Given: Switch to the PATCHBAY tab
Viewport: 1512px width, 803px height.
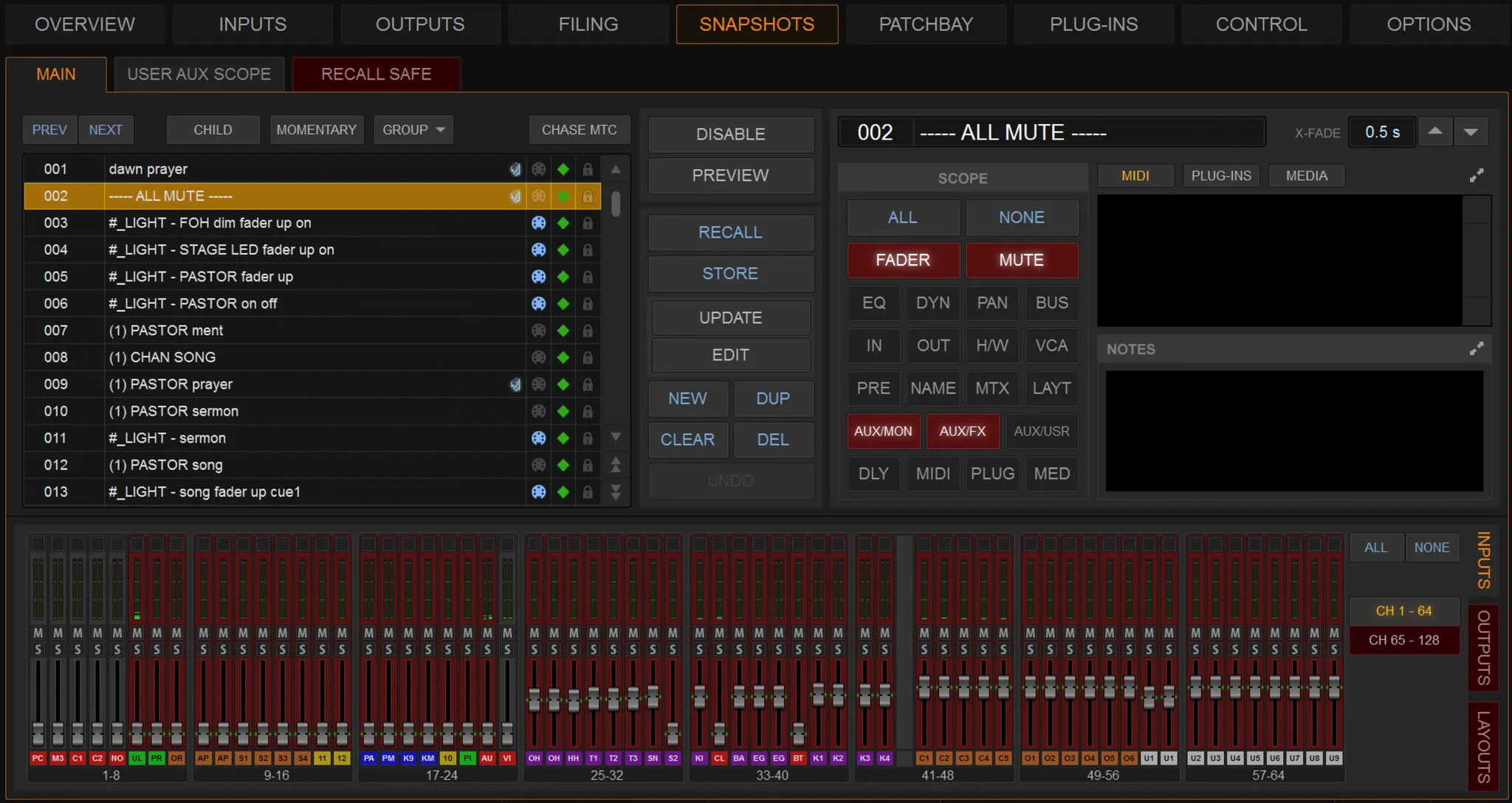Looking at the screenshot, I should [926, 24].
